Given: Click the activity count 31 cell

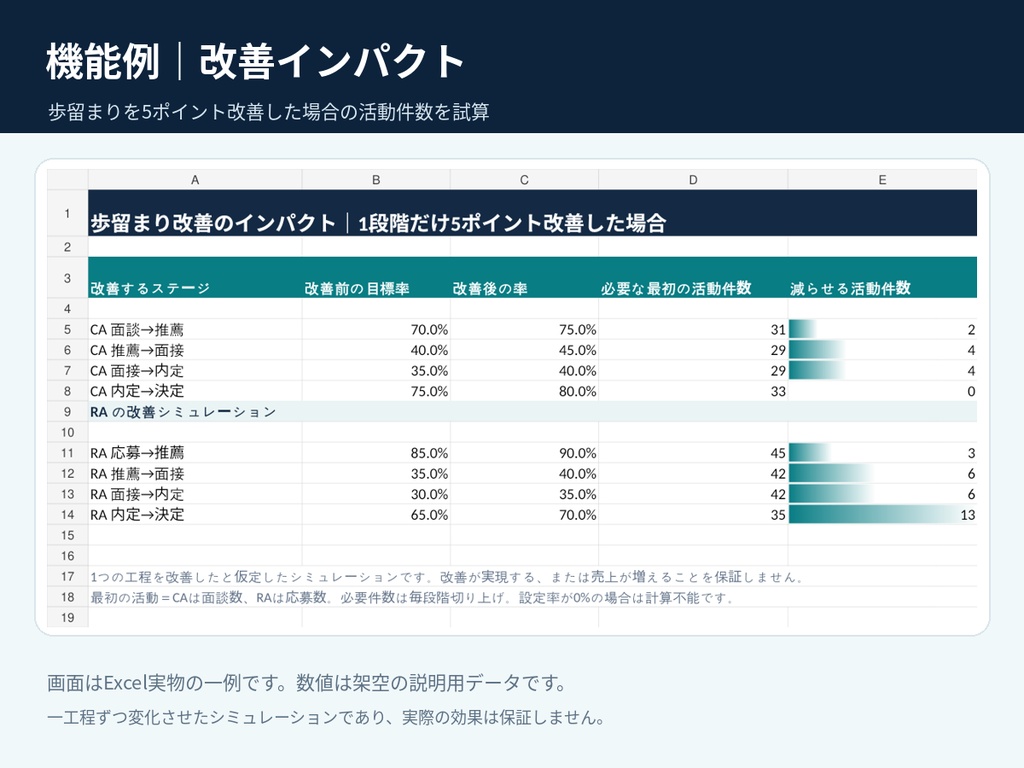Looking at the screenshot, I should coord(693,329).
